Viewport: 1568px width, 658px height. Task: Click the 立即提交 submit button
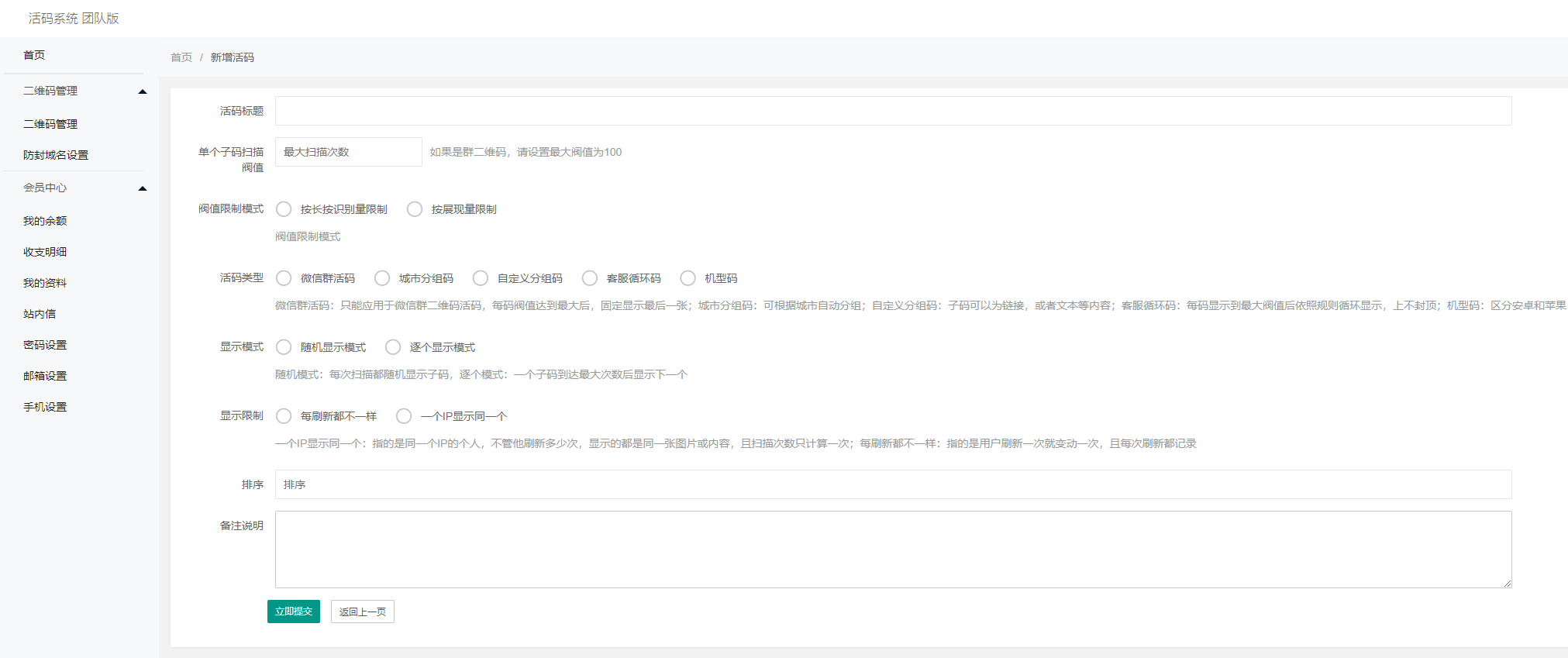coord(294,611)
